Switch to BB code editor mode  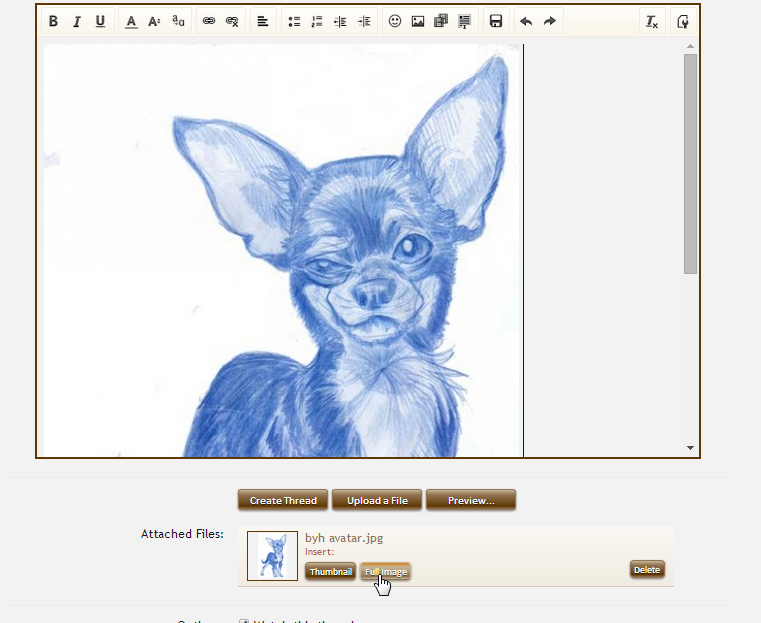pyautogui.click(x=683, y=21)
